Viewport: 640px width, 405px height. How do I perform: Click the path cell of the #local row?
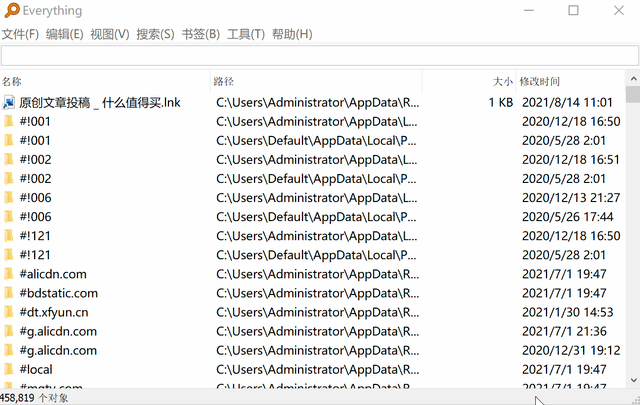click(318, 369)
